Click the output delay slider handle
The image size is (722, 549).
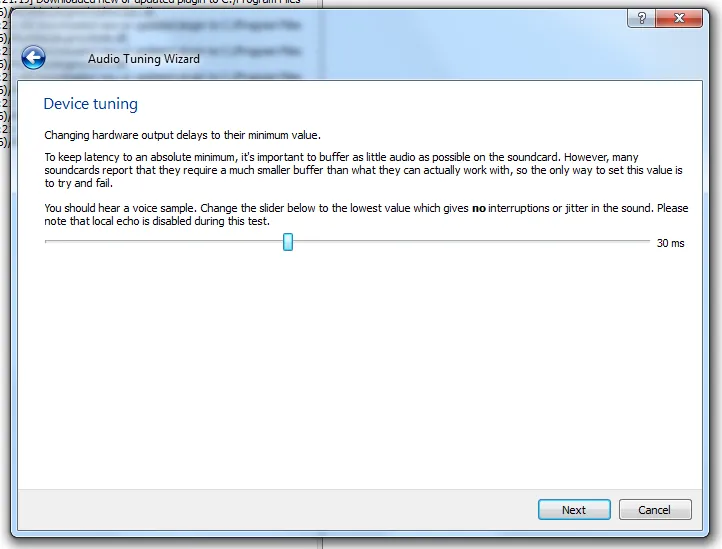pos(288,242)
